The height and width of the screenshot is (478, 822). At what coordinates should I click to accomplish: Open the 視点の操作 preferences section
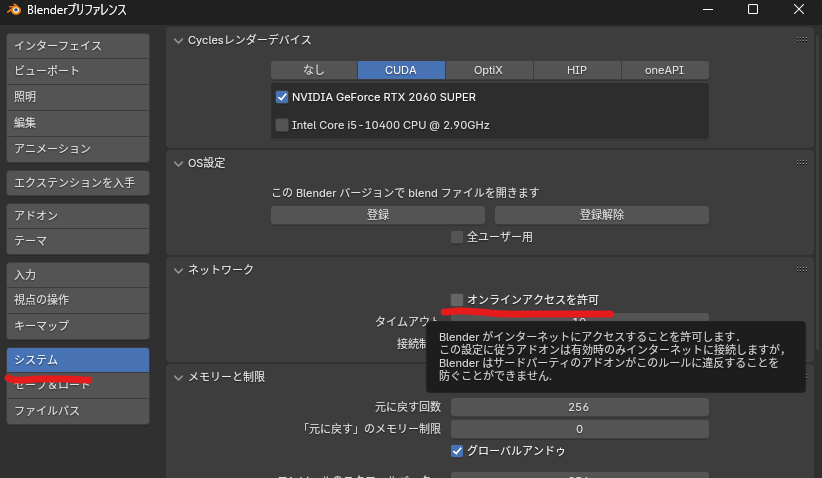point(78,300)
